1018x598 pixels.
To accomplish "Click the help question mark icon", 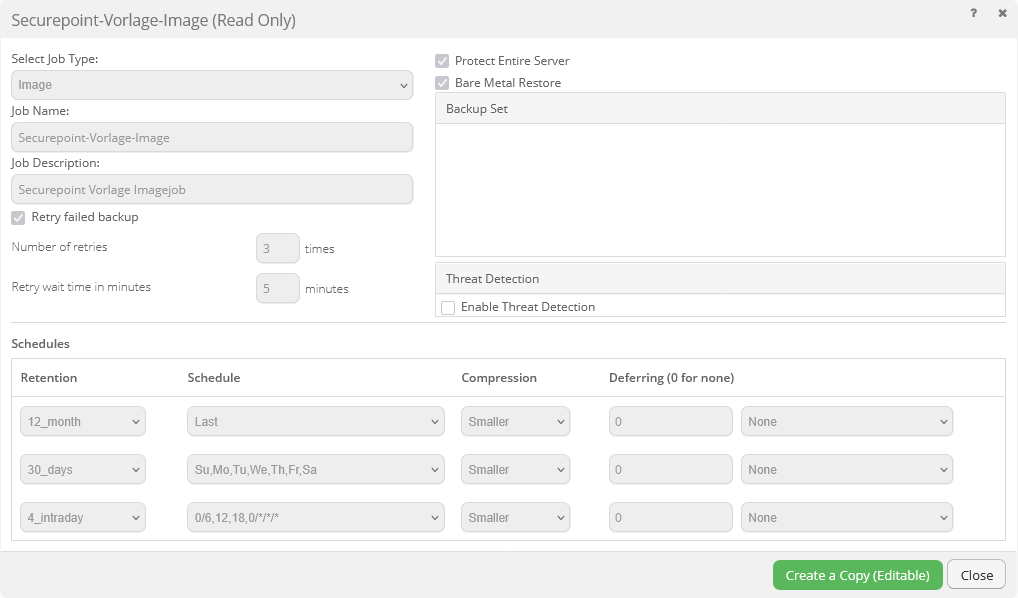I will pos(973,13).
